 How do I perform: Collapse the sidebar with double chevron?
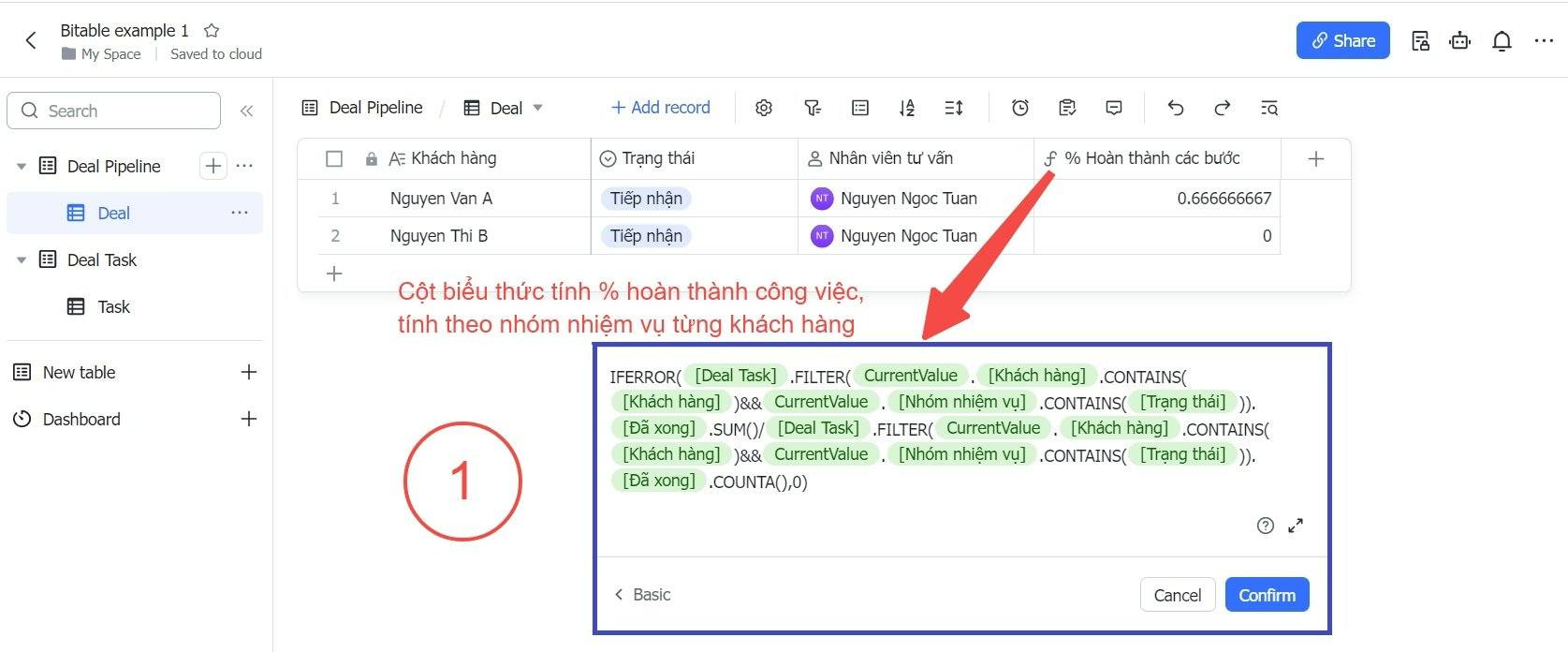[246, 111]
